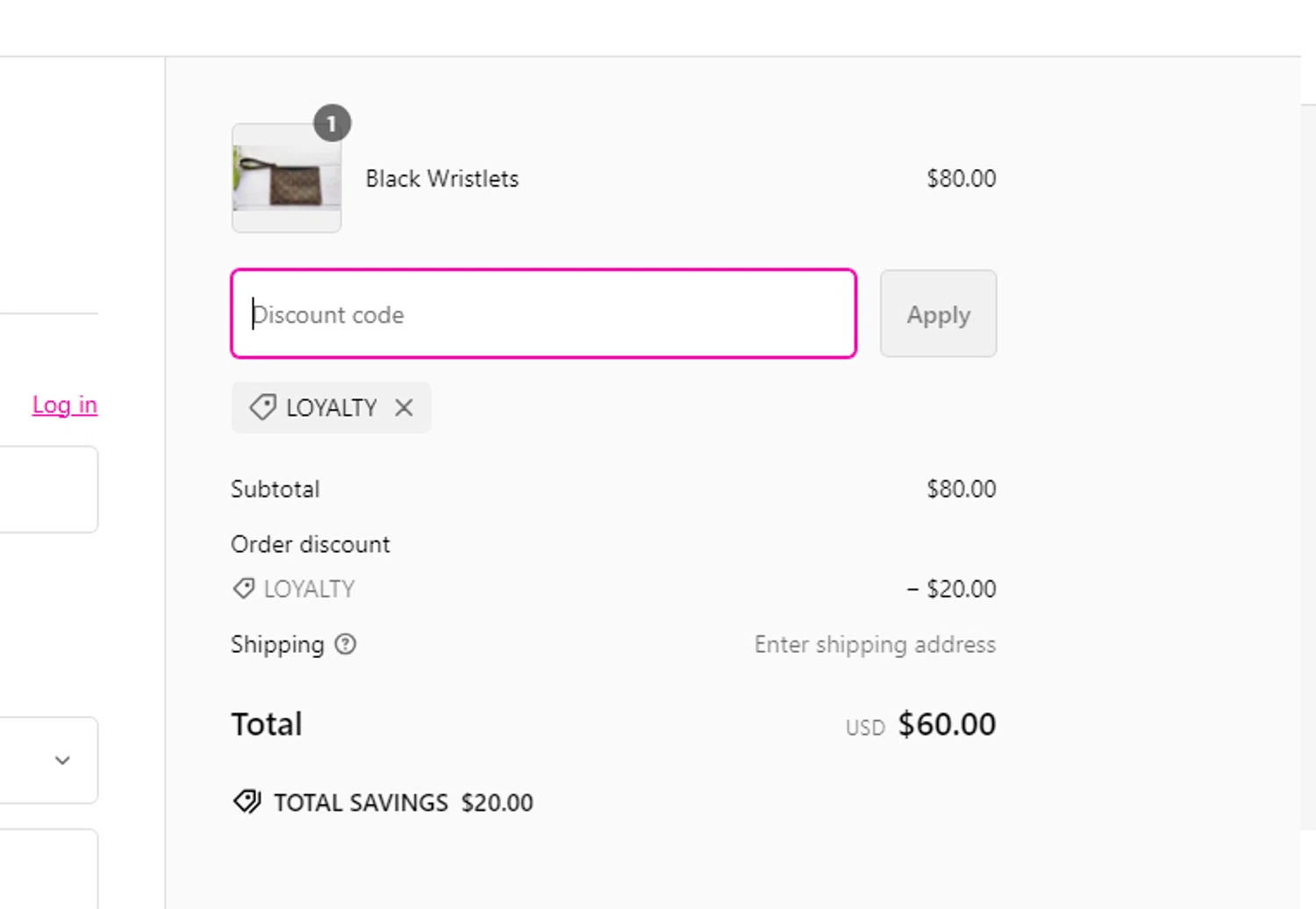Click the quantity badge on product thumbnail

click(332, 125)
